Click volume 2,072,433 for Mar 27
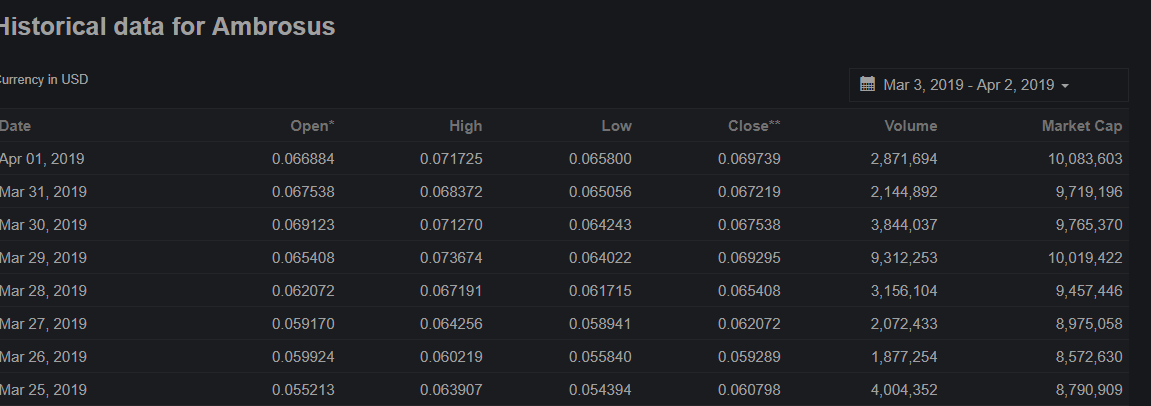The height and width of the screenshot is (406, 1151). click(x=904, y=324)
